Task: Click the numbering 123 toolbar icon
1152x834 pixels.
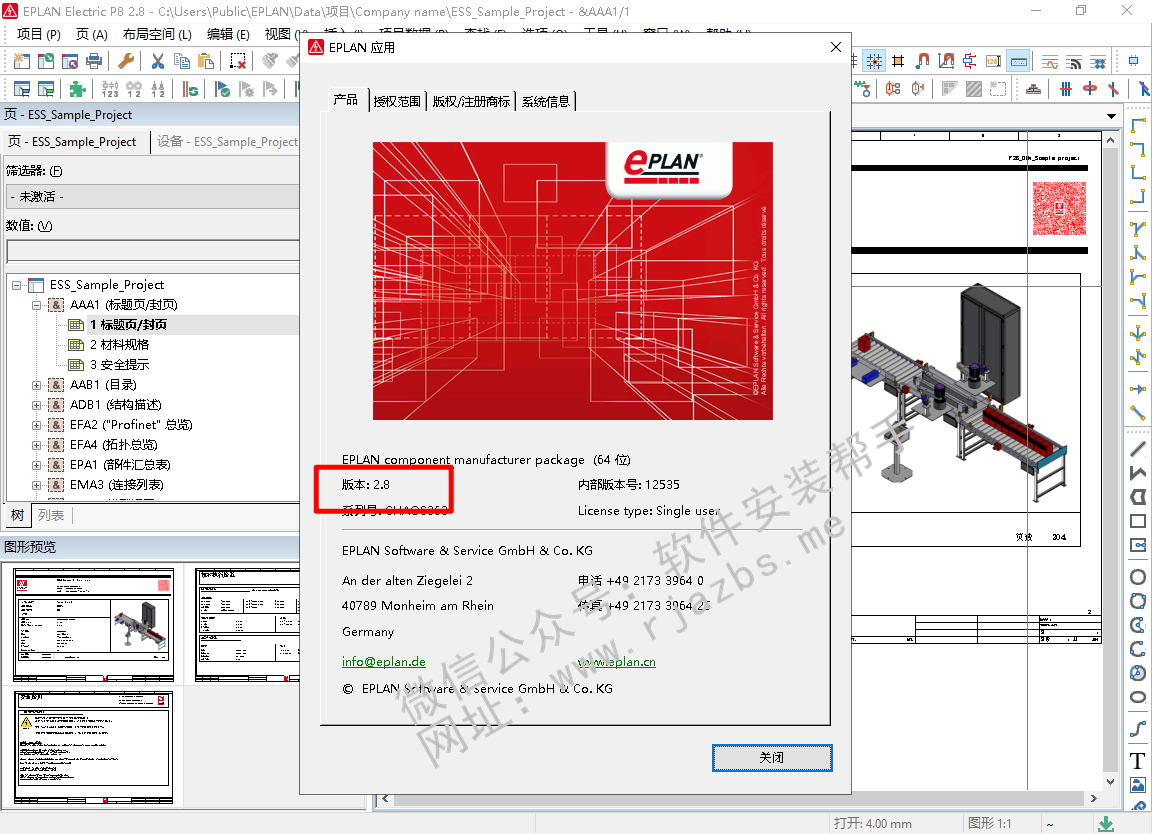Action: click(x=110, y=89)
